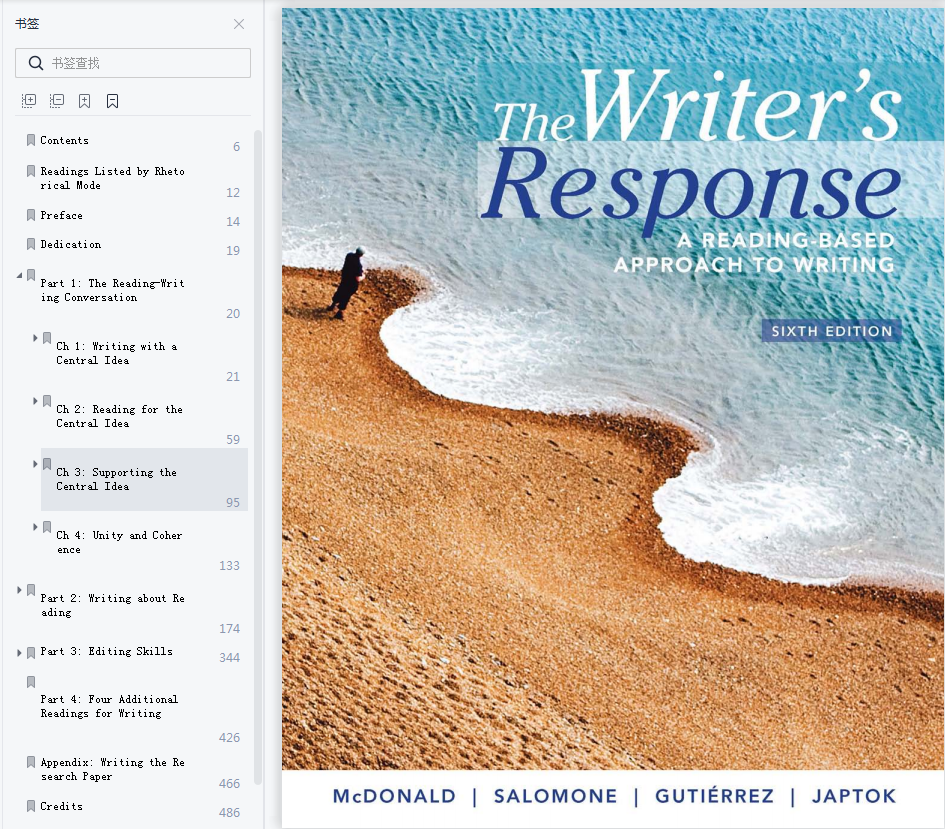Click the bookmark icon for Part 1
Screen dimensions: 945x829
click(x=31, y=275)
